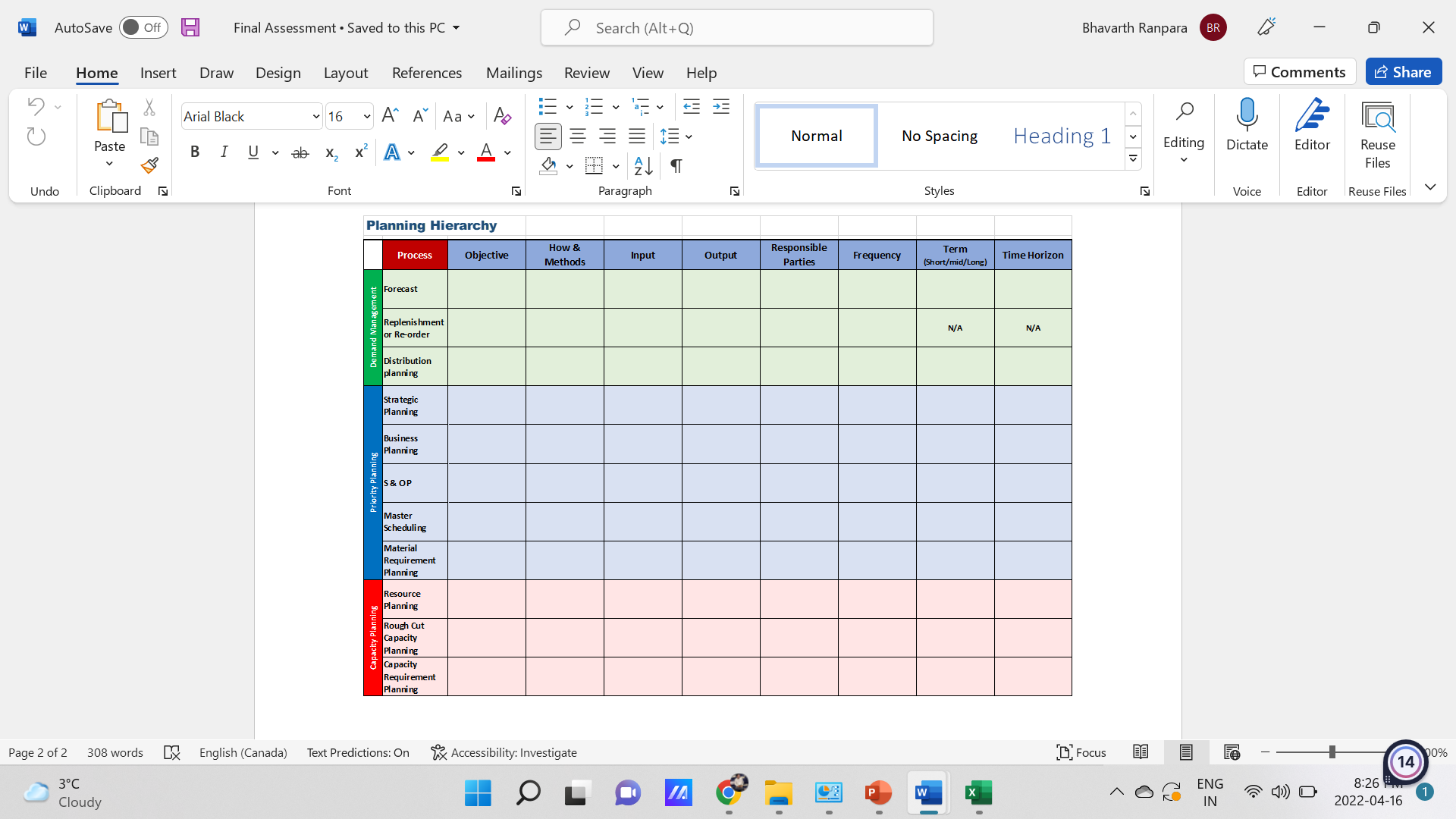Viewport: 1456px width, 819px height.
Task: Open the Font name dropdown
Action: point(316,116)
